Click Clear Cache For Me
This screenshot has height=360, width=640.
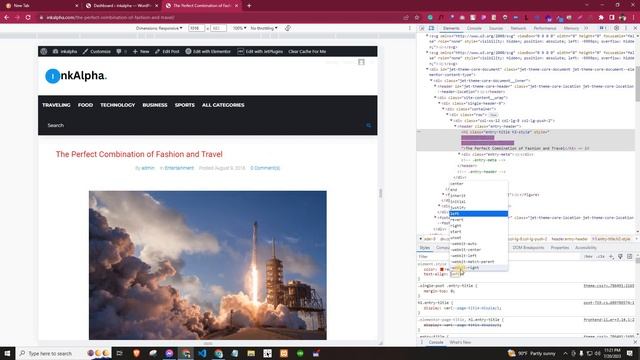pos(307,51)
